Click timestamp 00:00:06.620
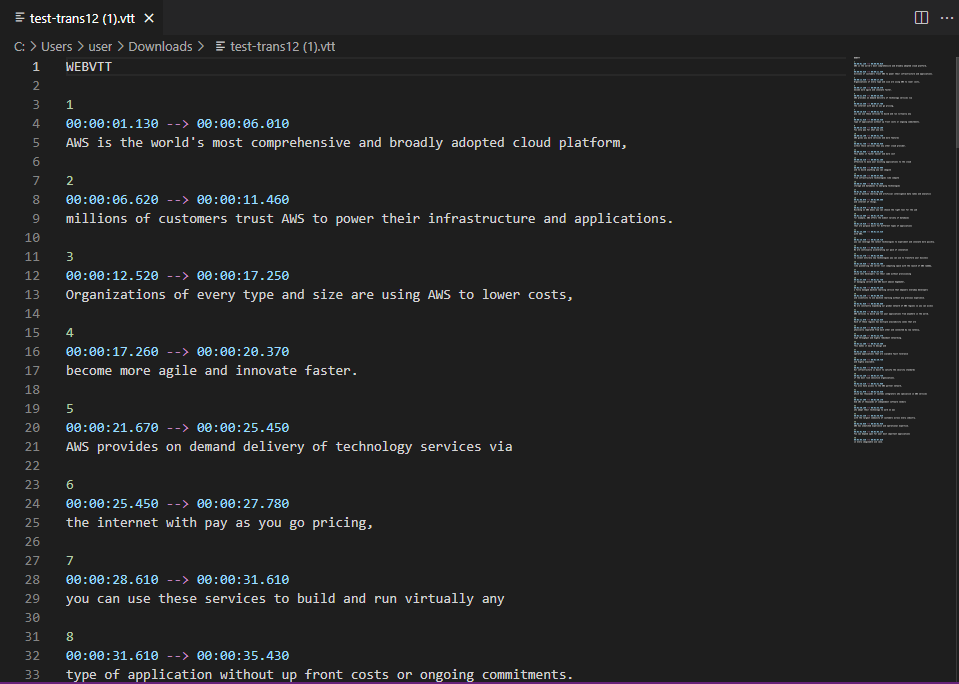This screenshot has height=684, width=959. tap(112, 199)
